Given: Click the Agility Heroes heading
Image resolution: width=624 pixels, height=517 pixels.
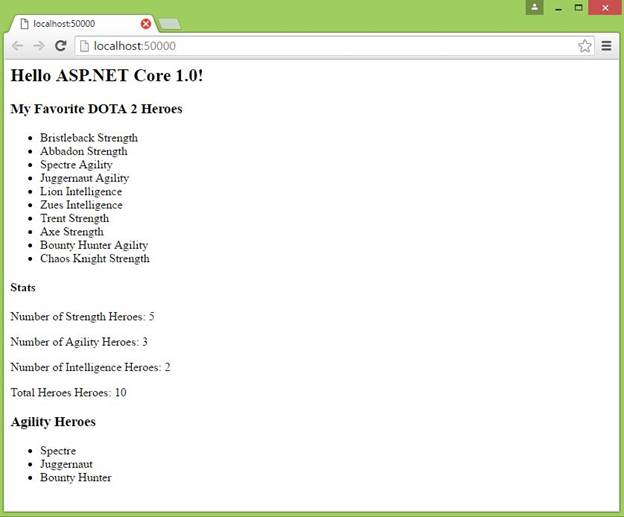Looking at the screenshot, I should [x=53, y=422].
